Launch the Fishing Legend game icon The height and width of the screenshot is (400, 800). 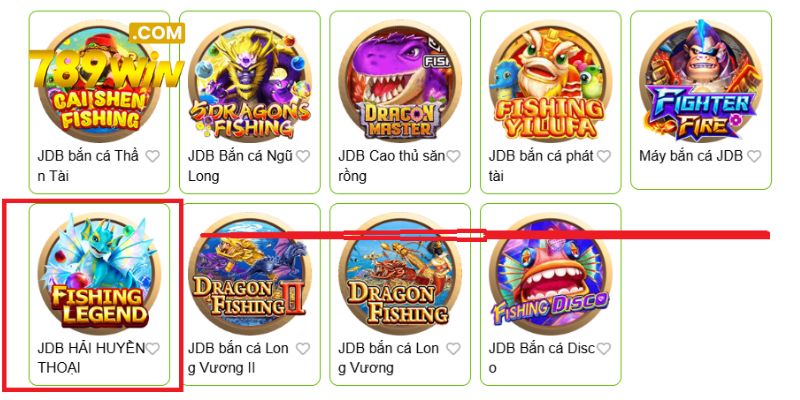[99, 273]
